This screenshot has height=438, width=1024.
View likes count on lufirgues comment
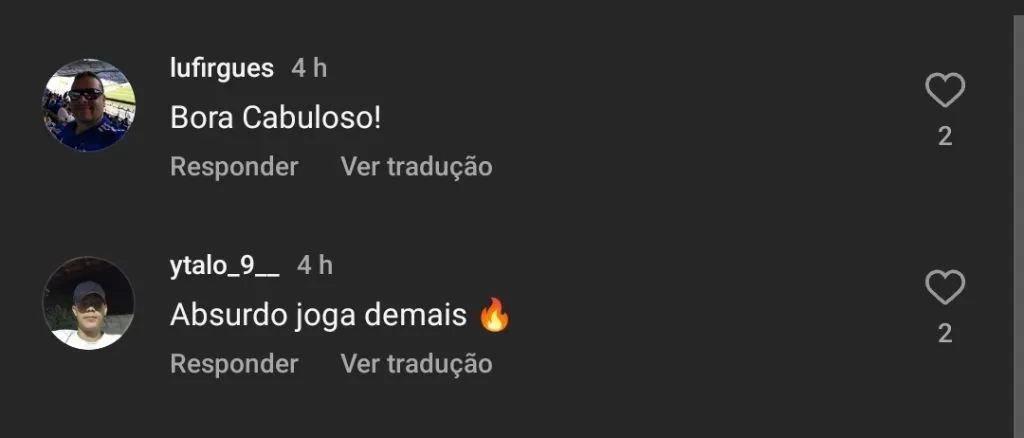point(945,136)
